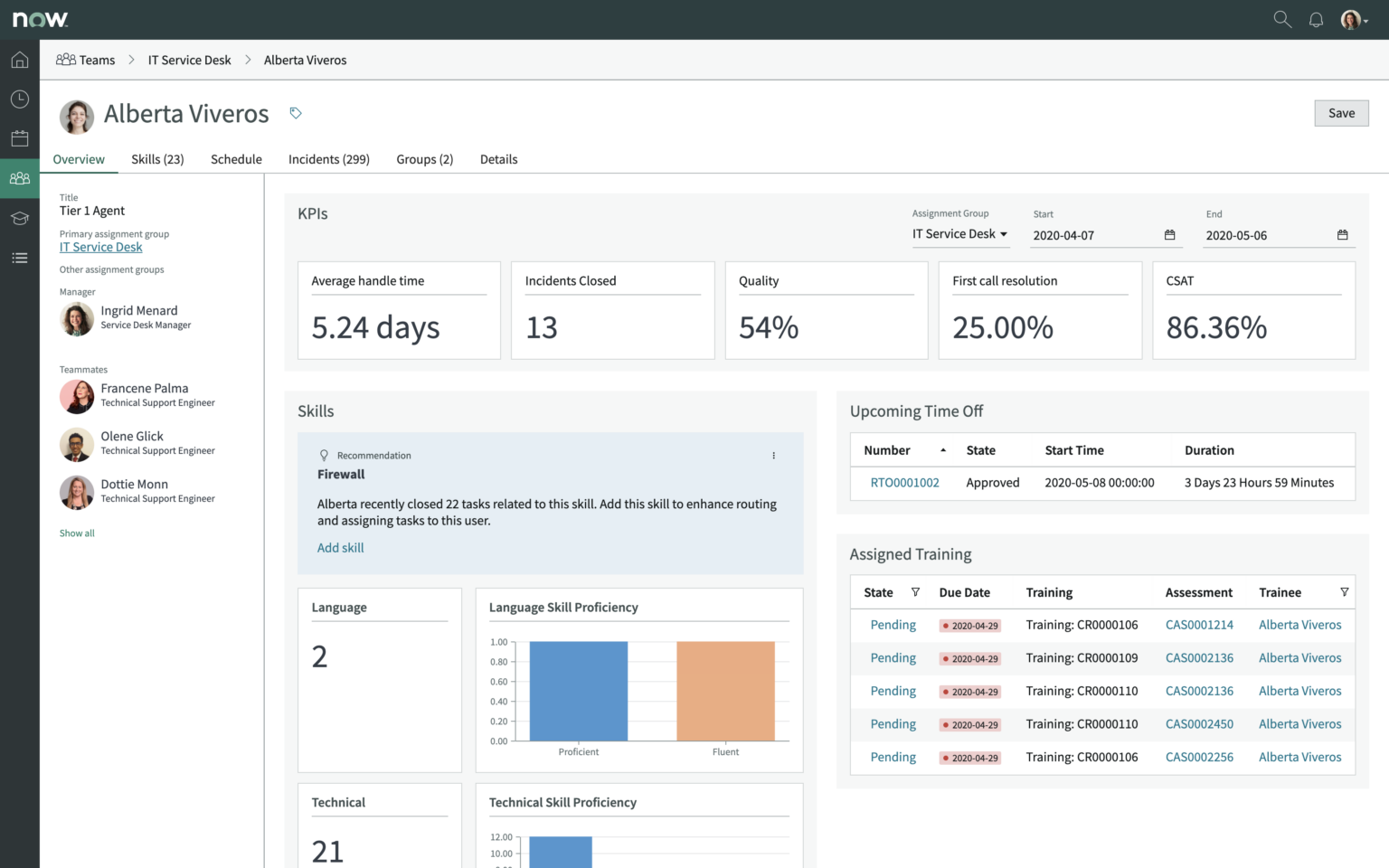Open the kebab menu on the Firewall recommendation
The width and height of the screenshot is (1389, 868).
coord(774,456)
